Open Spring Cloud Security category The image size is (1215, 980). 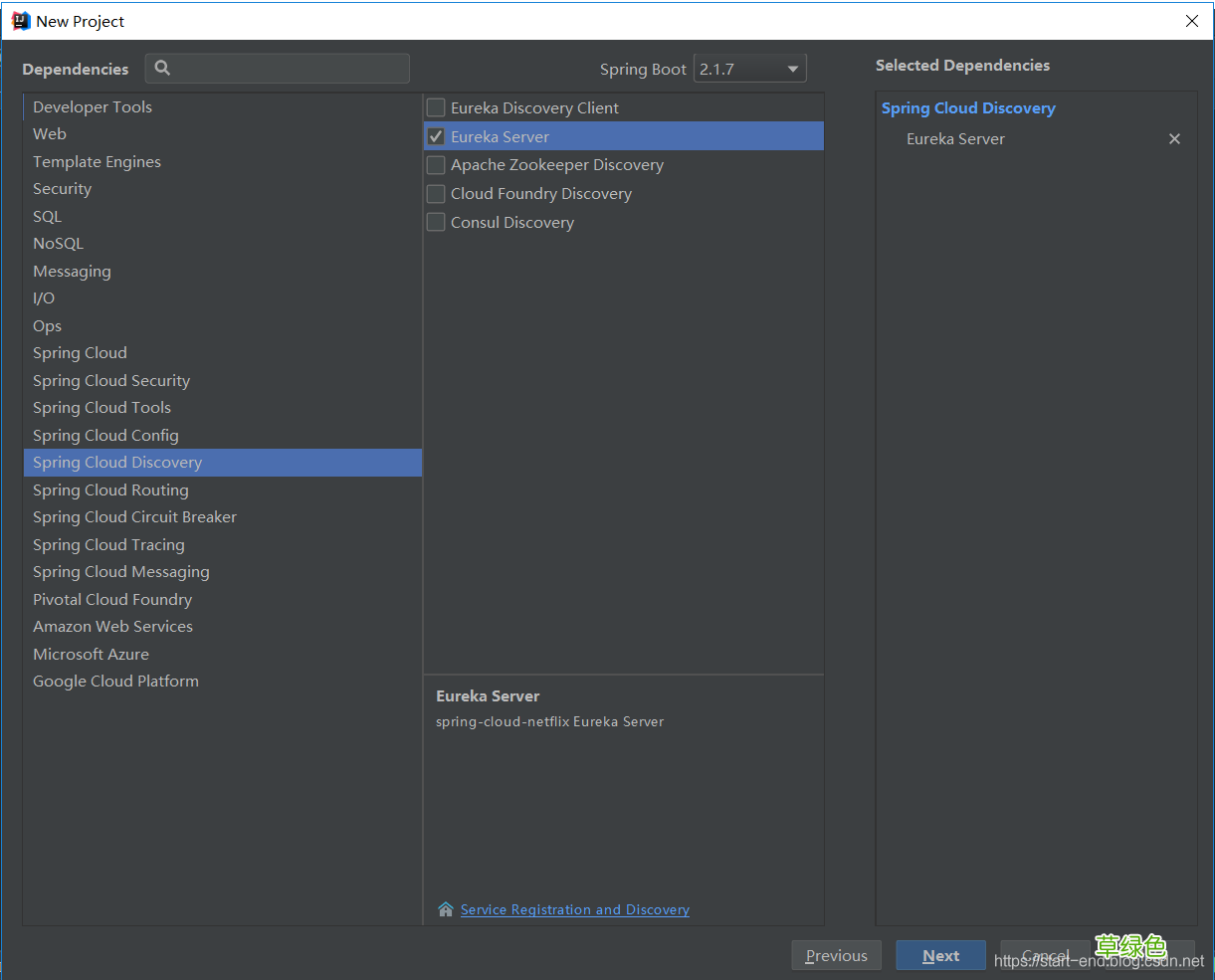[x=223, y=381]
